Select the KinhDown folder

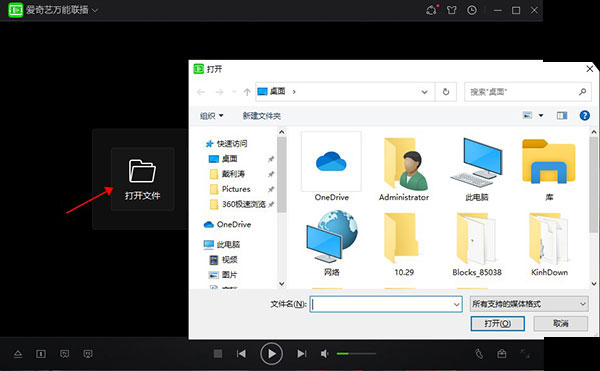[549, 244]
